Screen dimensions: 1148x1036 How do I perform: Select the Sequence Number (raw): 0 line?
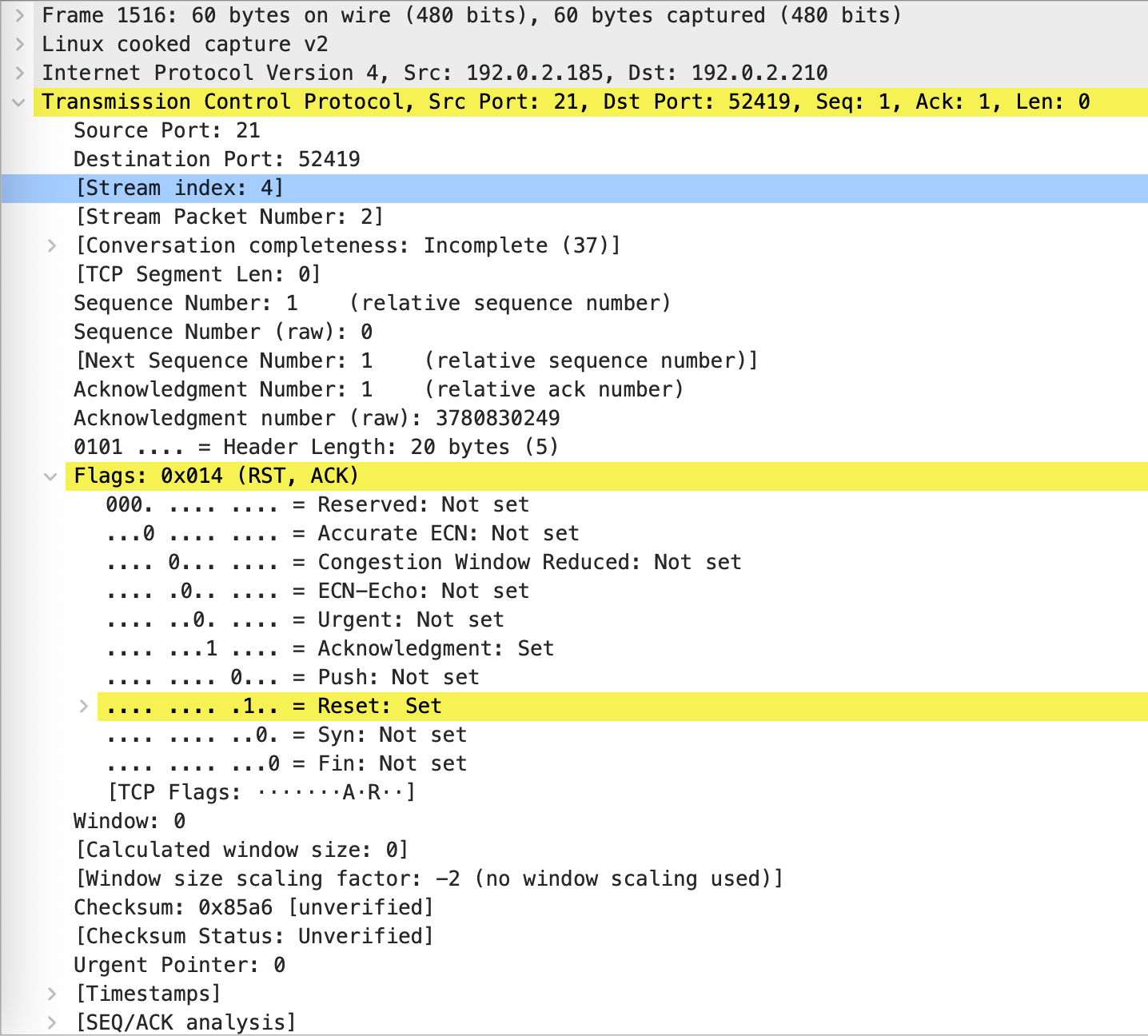(223, 332)
